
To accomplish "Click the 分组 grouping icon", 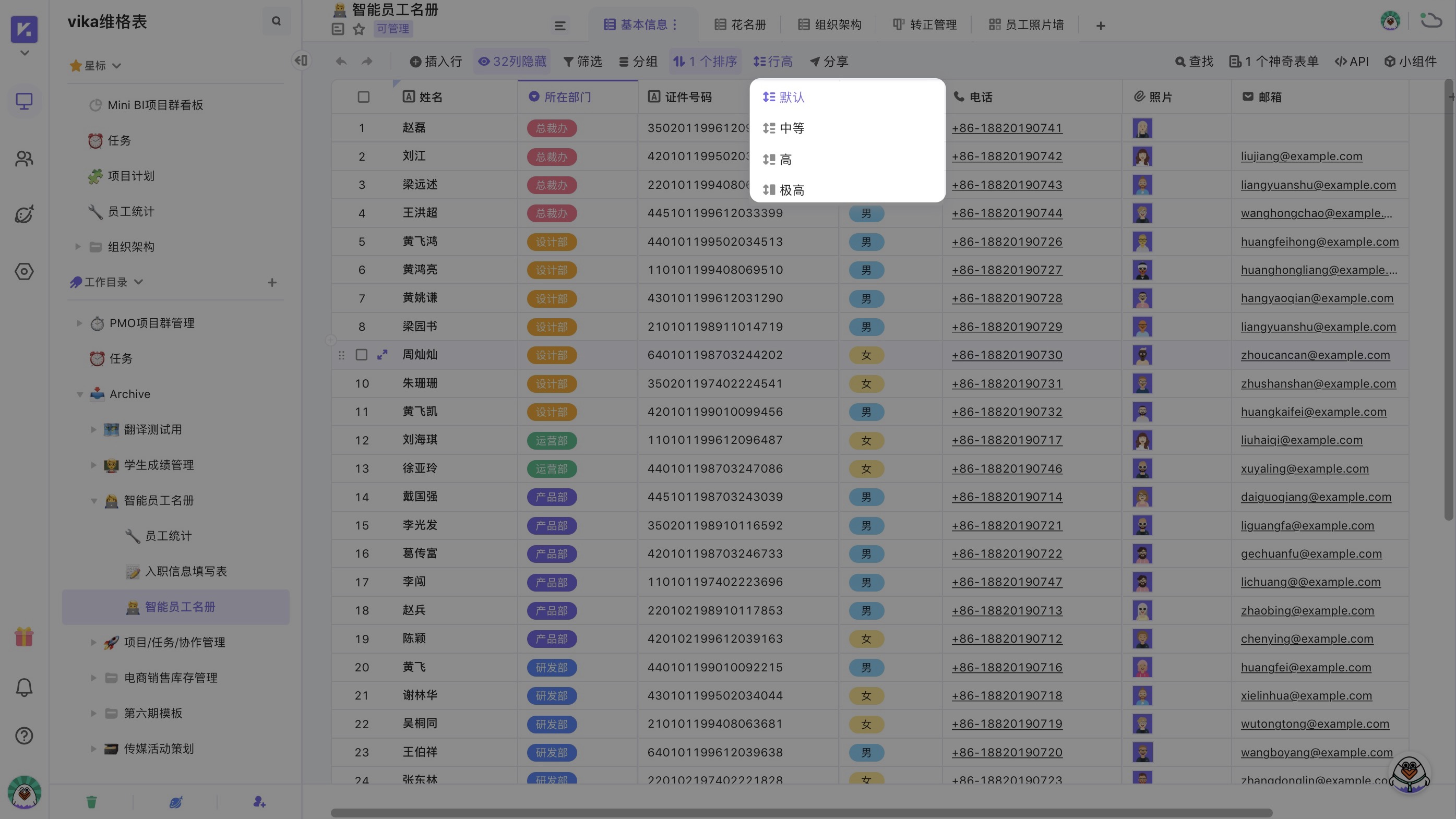I will pos(624,61).
